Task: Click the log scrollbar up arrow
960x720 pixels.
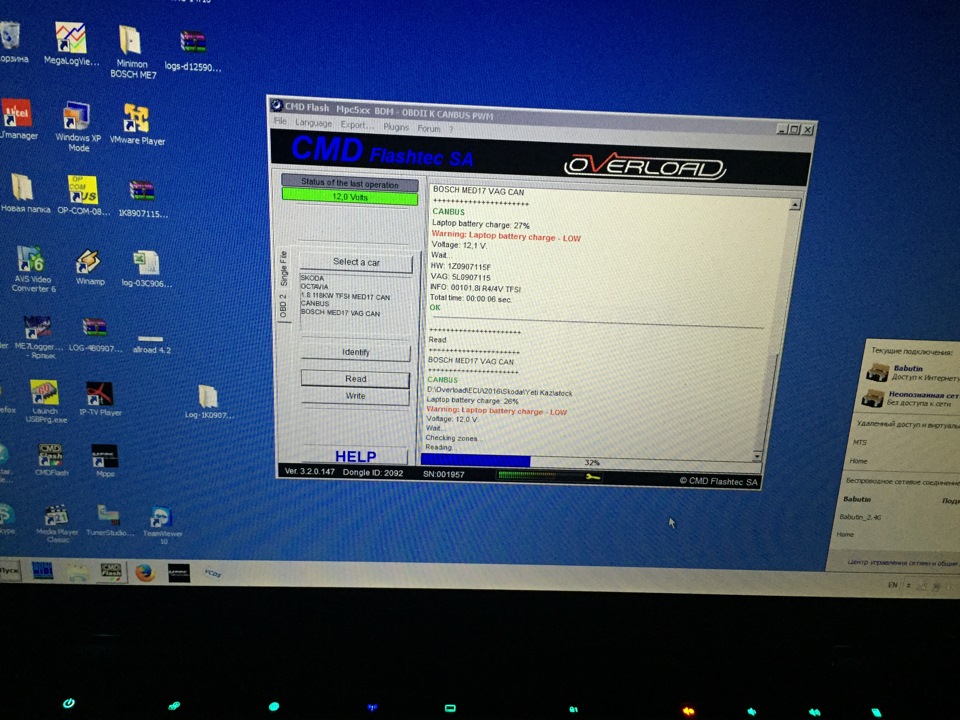Action: pyautogui.click(x=795, y=204)
